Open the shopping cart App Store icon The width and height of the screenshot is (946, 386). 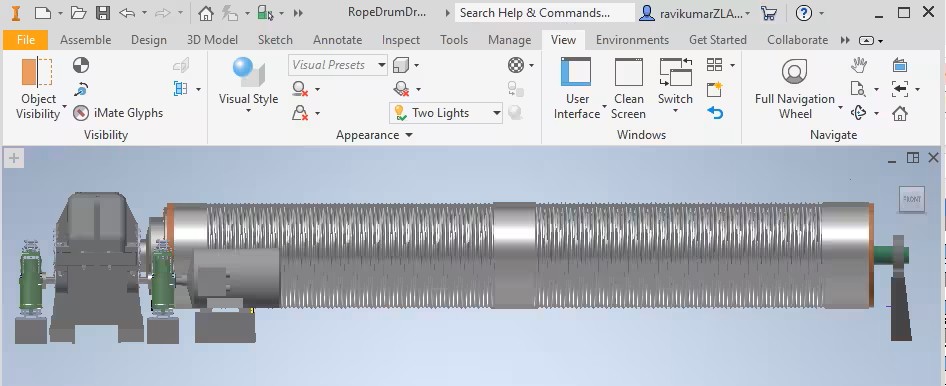(769, 13)
